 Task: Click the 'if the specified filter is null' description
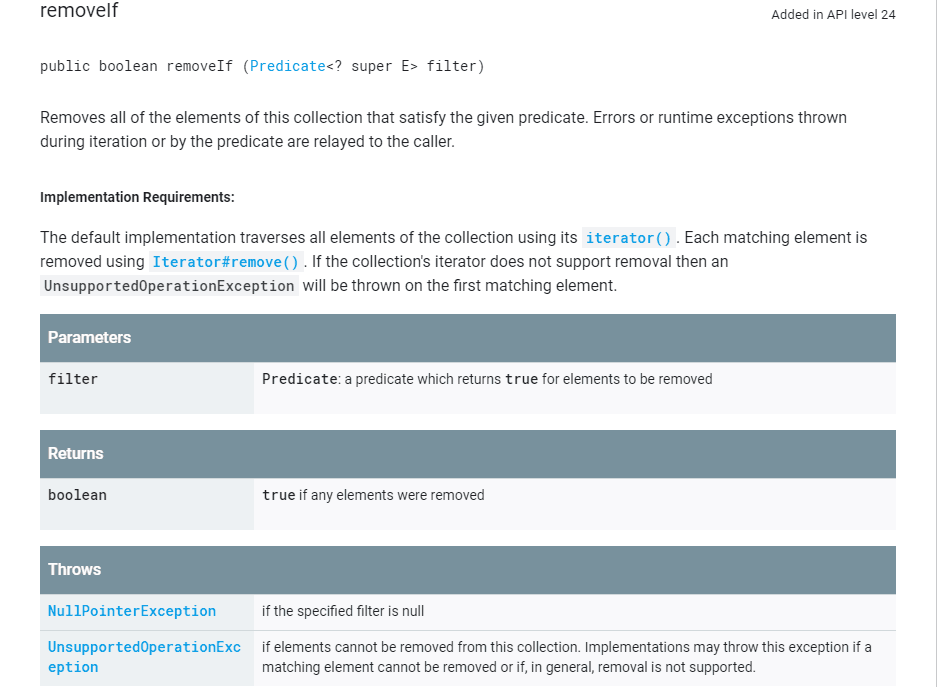tap(343, 611)
